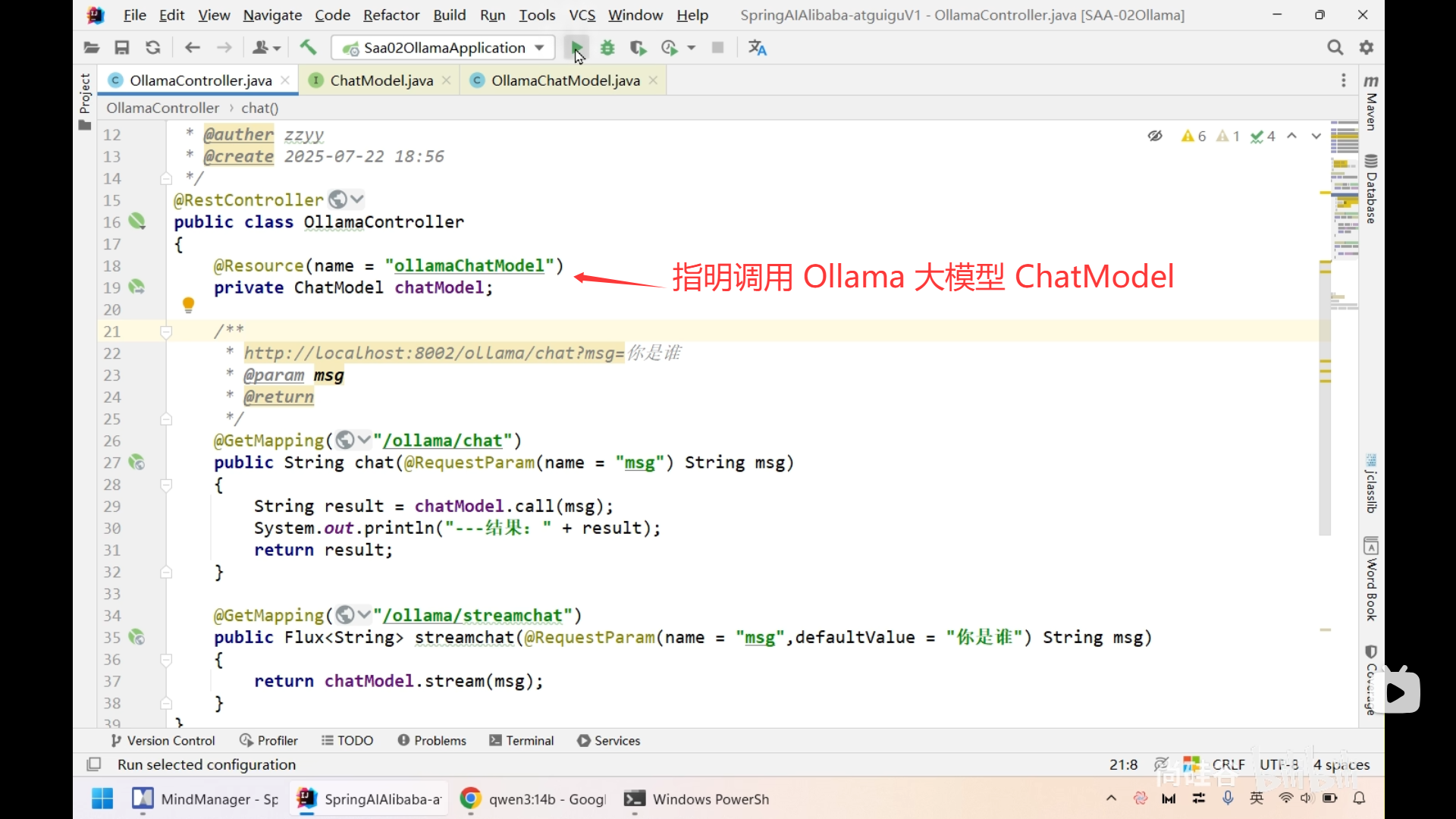Open Saa02OllamaApplication run configuration dropdown
Screen dimensions: 1456x819
(x=444, y=48)
